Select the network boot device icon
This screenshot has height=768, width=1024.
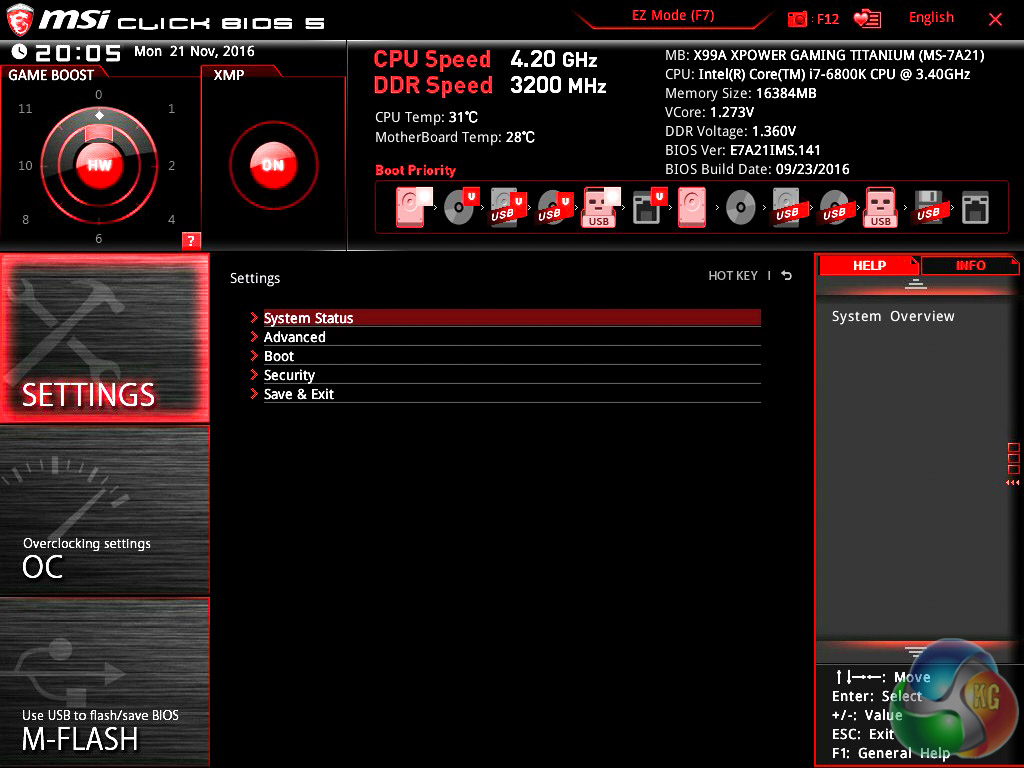click(975, 208)
